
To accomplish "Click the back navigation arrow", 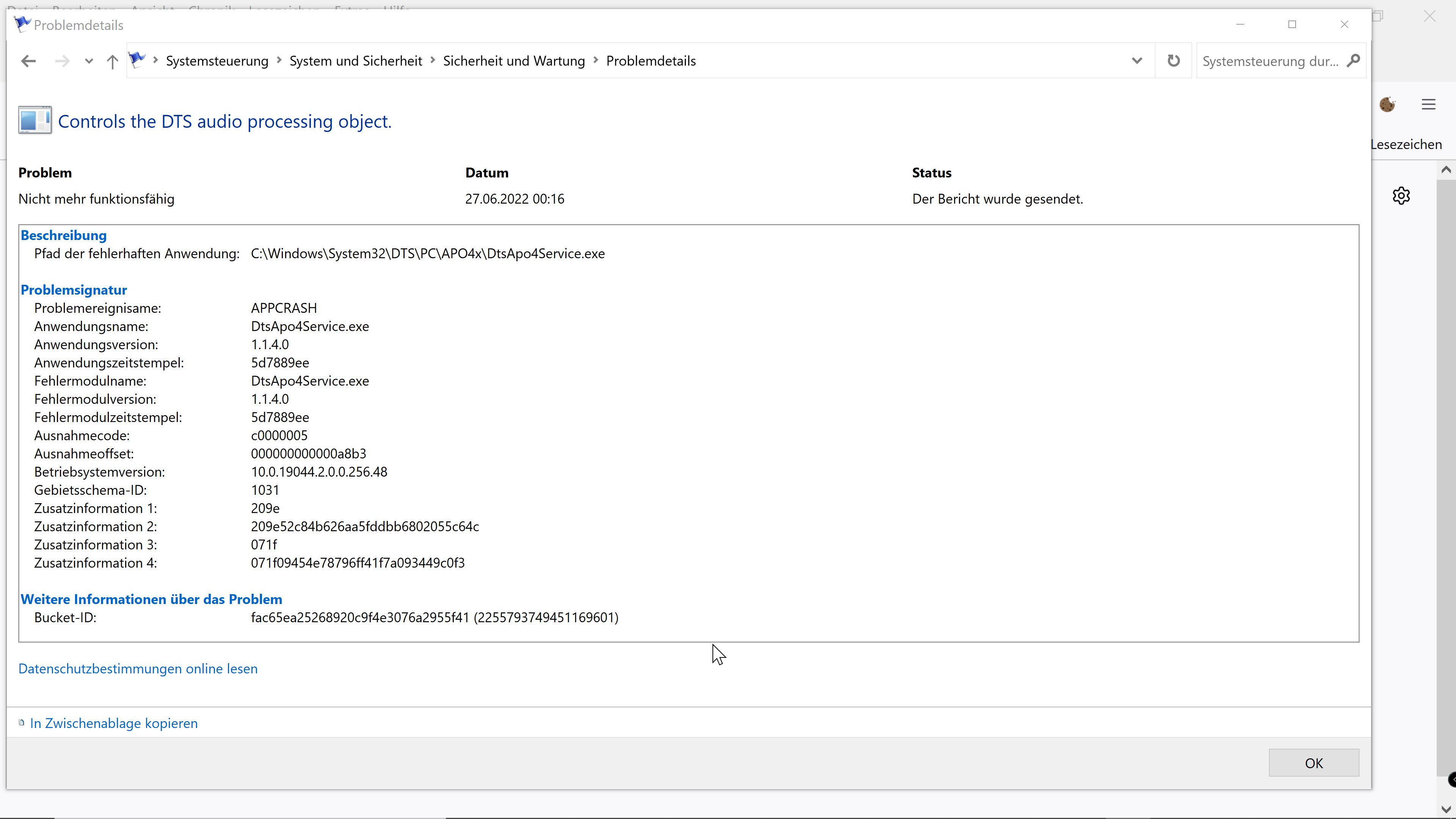I will click(x=28, y=61).
